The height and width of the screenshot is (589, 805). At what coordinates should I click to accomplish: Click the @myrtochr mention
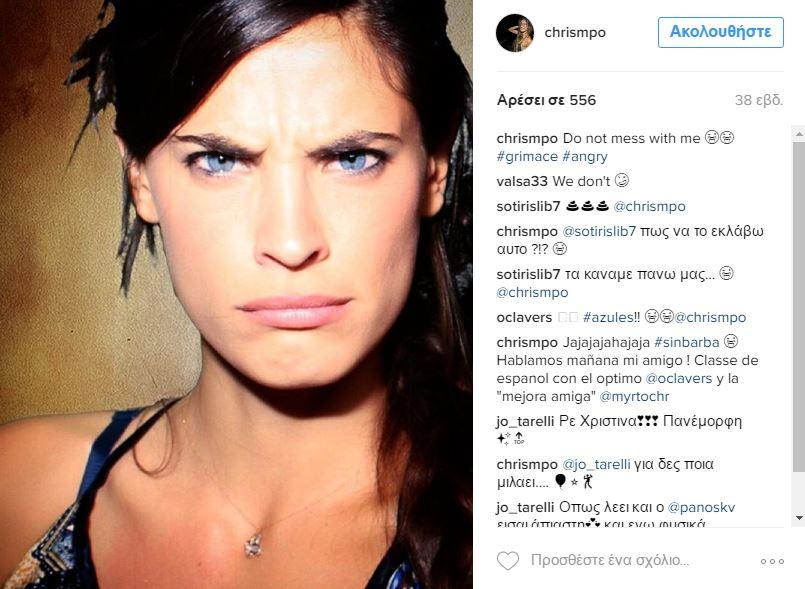coord(635,396)
